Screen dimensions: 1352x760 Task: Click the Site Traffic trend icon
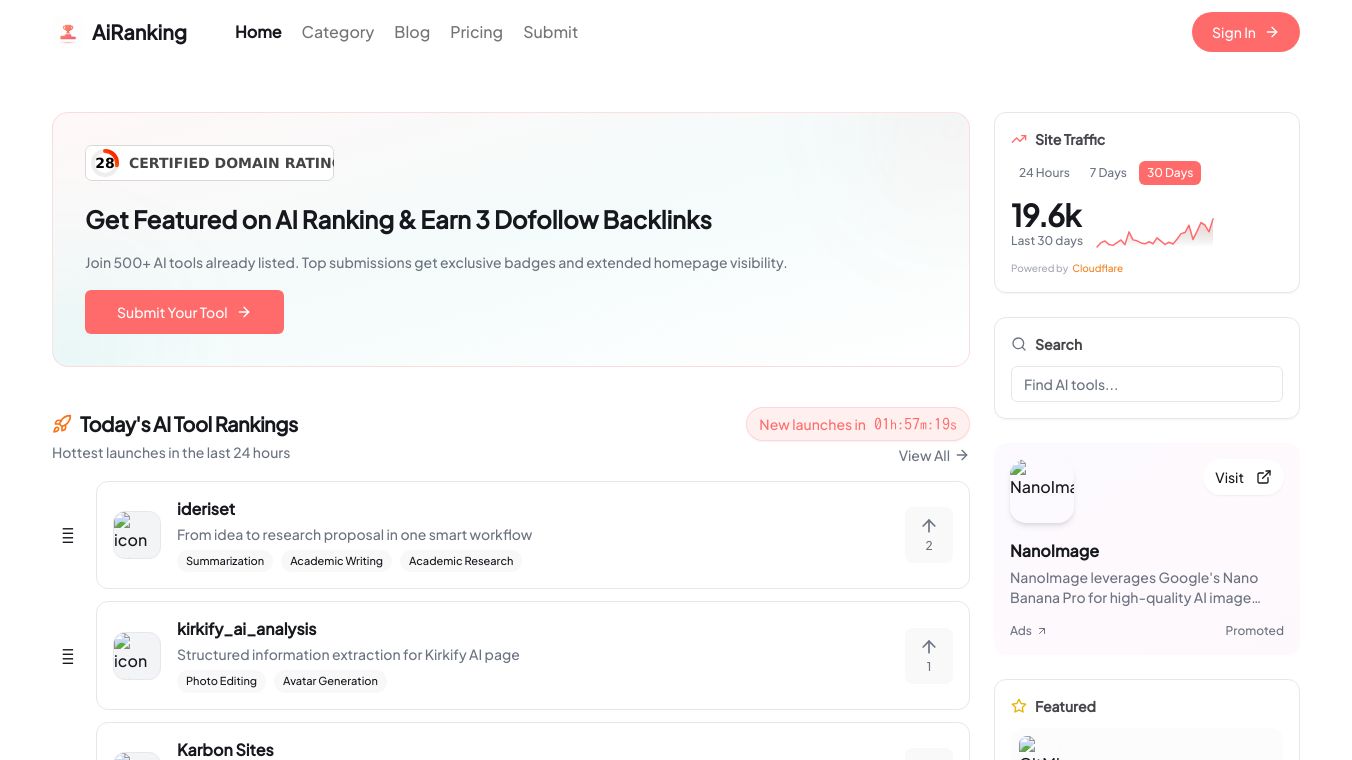click(x=1018, y=139)
